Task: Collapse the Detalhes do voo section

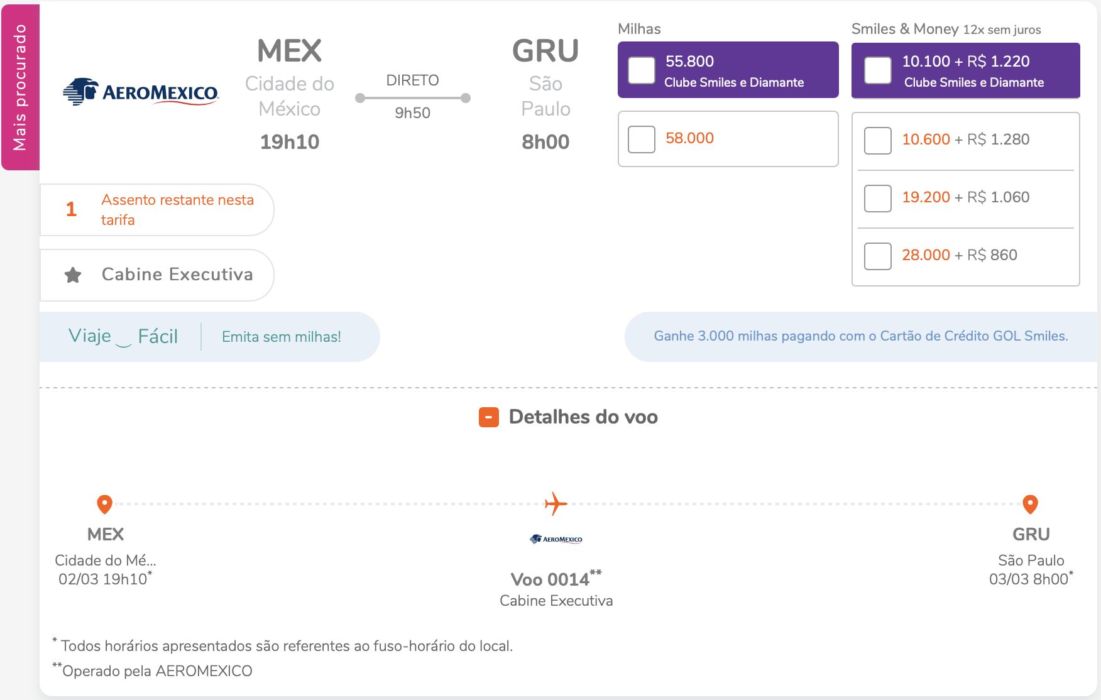Action: pos(569,417)
